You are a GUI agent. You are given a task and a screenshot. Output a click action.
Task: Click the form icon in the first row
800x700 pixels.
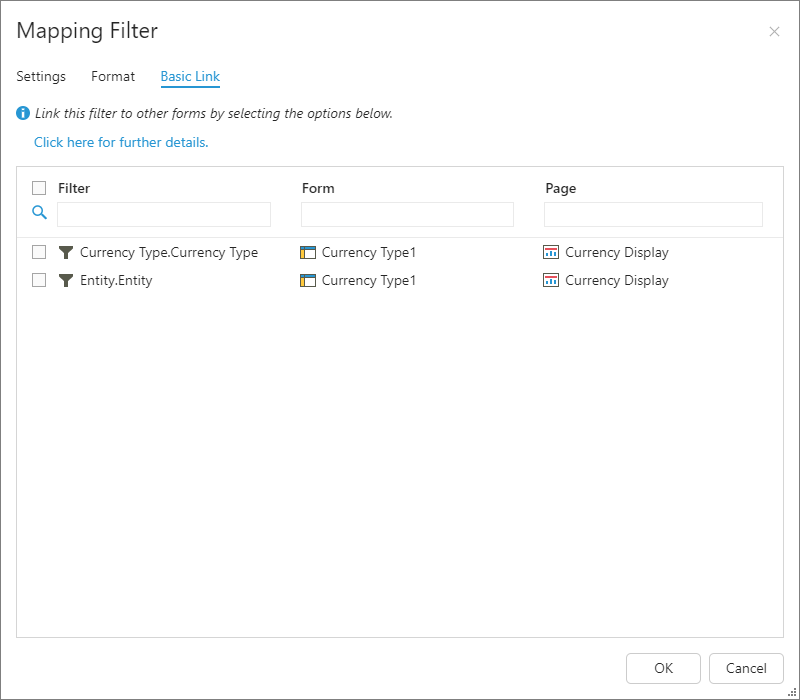click(x=308, y=253)
